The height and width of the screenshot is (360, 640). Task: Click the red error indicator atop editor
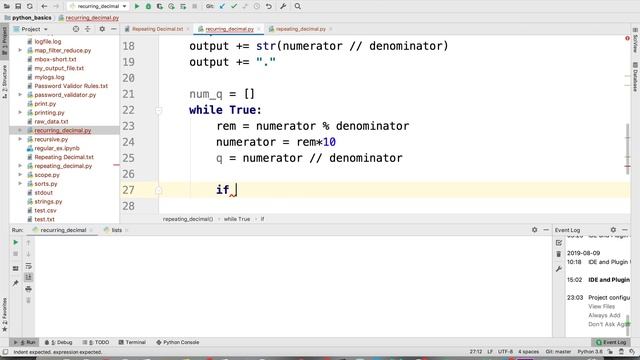click(627, 38)
